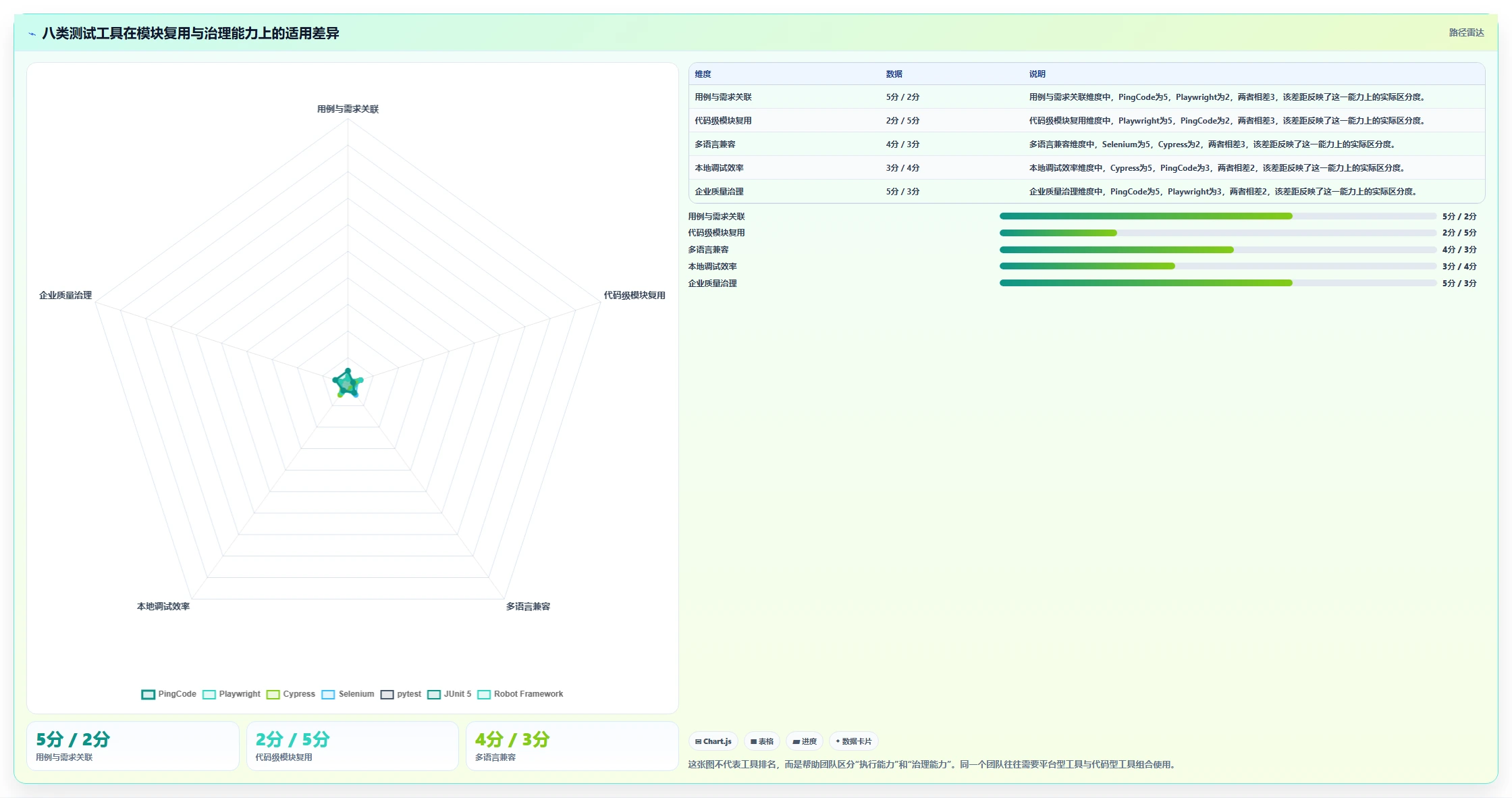Select the 表格 tag chip
The width and height of the screenshot is (1512, 798).
coord(762,741)
